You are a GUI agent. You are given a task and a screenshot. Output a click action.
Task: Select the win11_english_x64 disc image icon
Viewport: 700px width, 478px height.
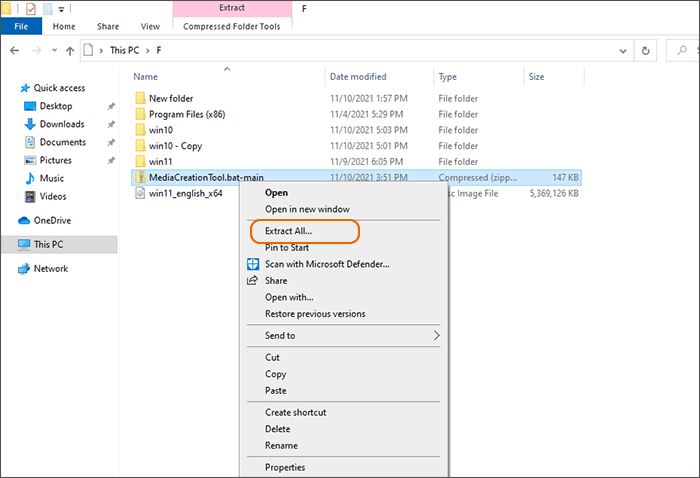[x=140, y=193]
